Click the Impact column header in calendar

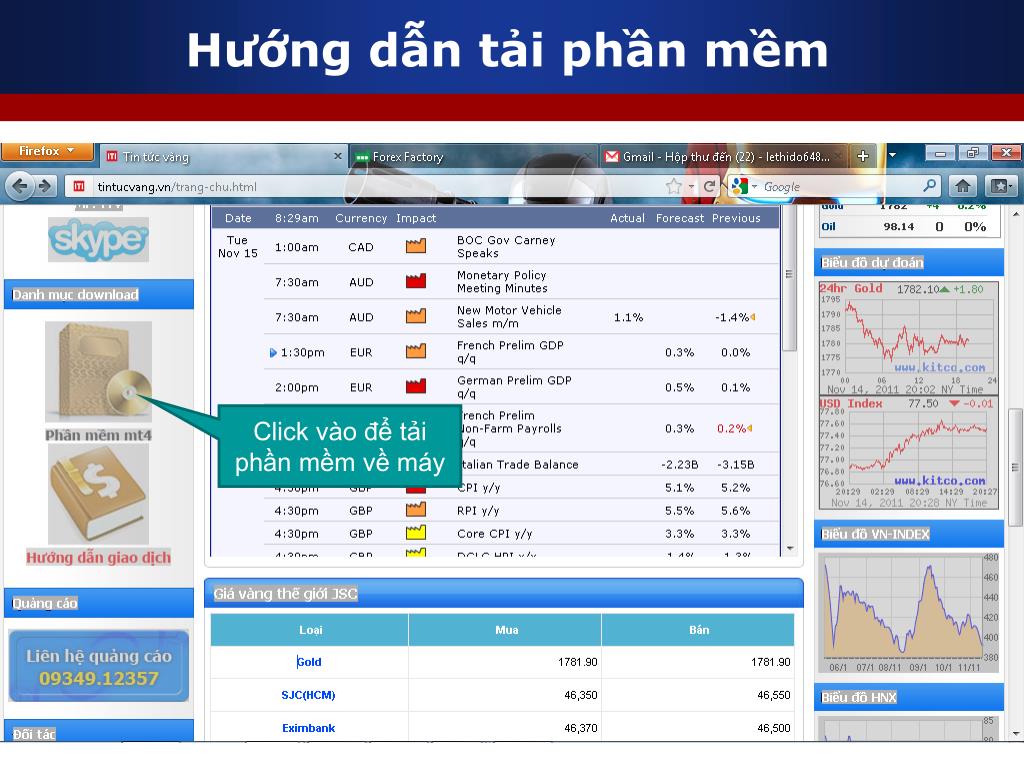pyautogui.click(x=415, y=218)
